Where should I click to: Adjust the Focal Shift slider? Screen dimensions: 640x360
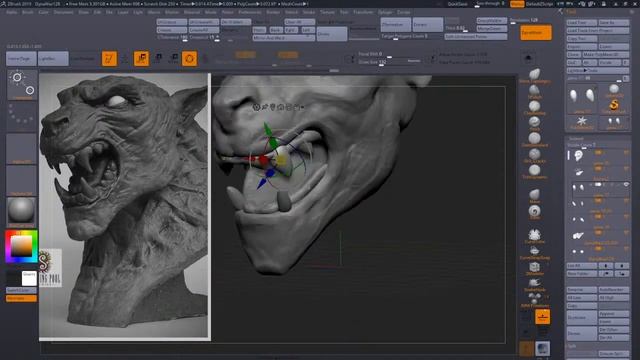[x=389, y=54]
